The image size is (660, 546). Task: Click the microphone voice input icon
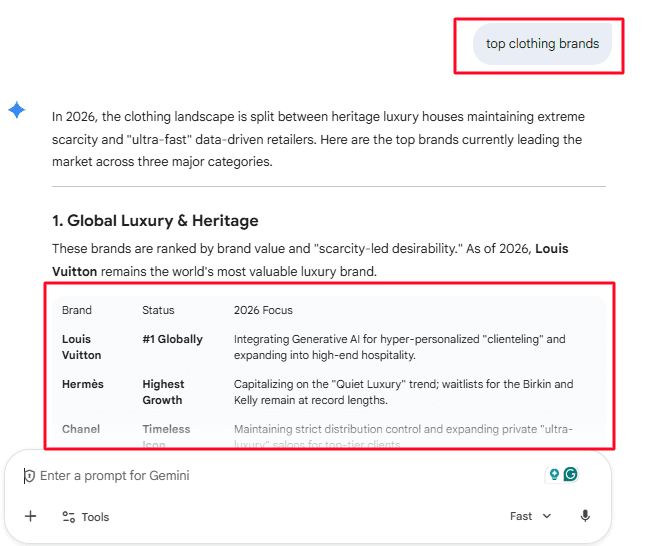585,516
